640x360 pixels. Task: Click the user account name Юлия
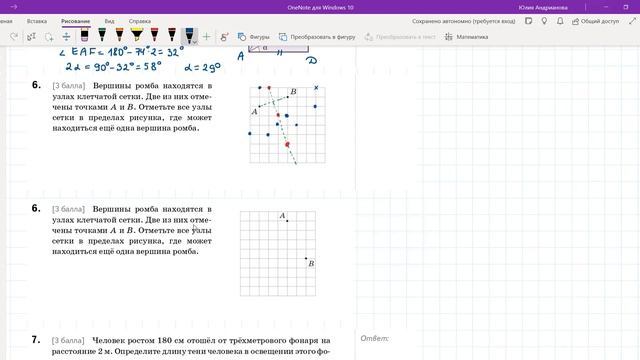(x=543, y=7)
